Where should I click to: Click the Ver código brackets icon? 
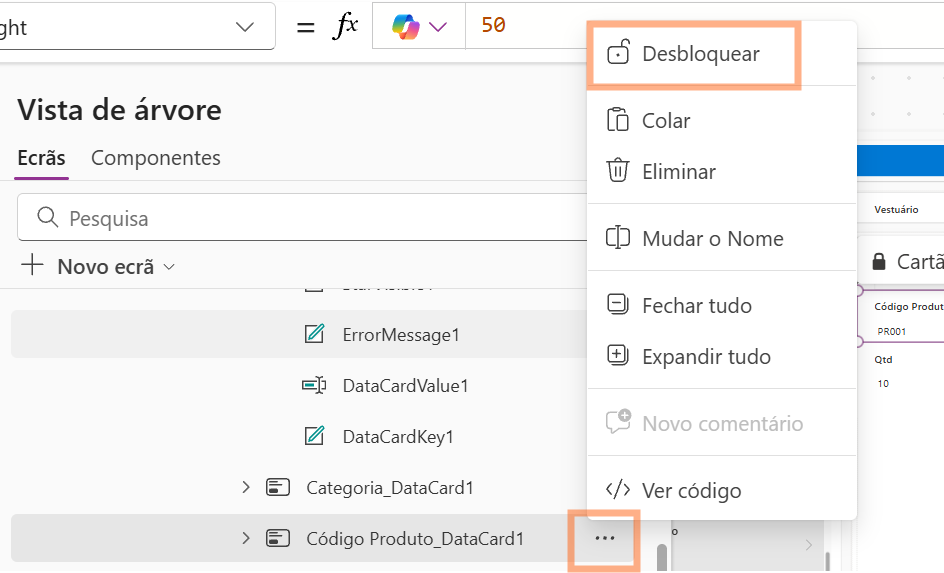pyautogui.click(x=618, y=490)
